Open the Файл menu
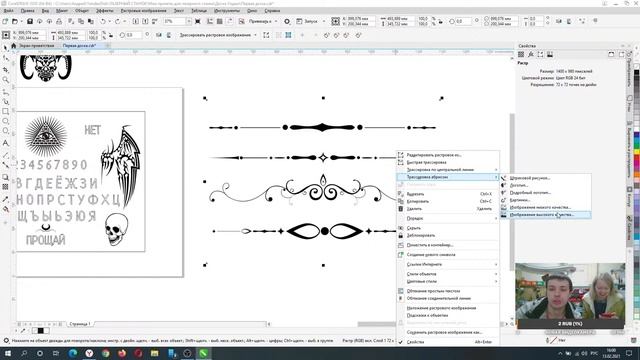This screenshot has width=640, height=360. click(x=8, y=11)
